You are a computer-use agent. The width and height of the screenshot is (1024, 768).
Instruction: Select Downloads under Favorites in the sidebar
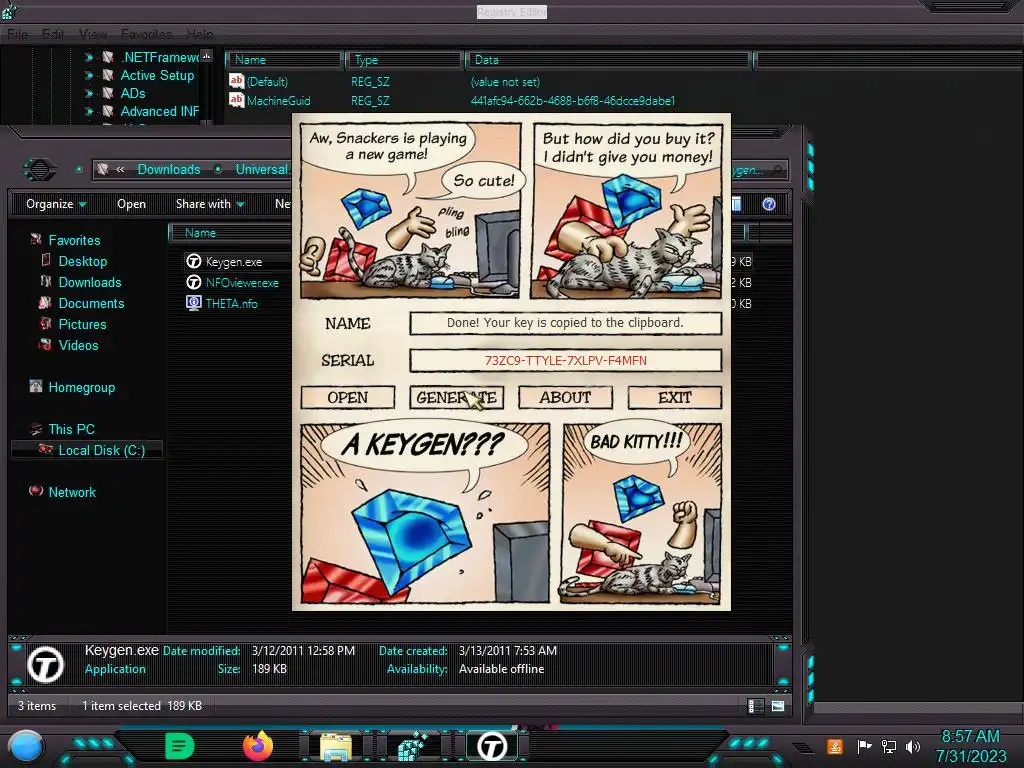click(x=90, y=282)
